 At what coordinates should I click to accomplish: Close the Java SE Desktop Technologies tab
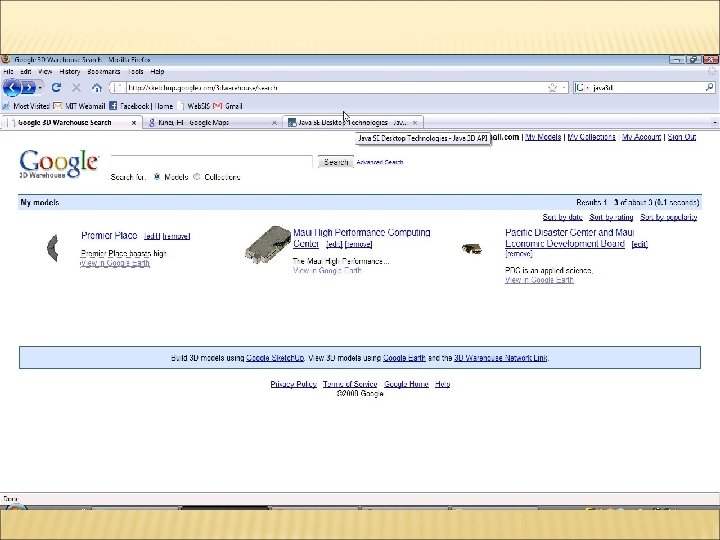pyautogui.click(x=415, y=123)
